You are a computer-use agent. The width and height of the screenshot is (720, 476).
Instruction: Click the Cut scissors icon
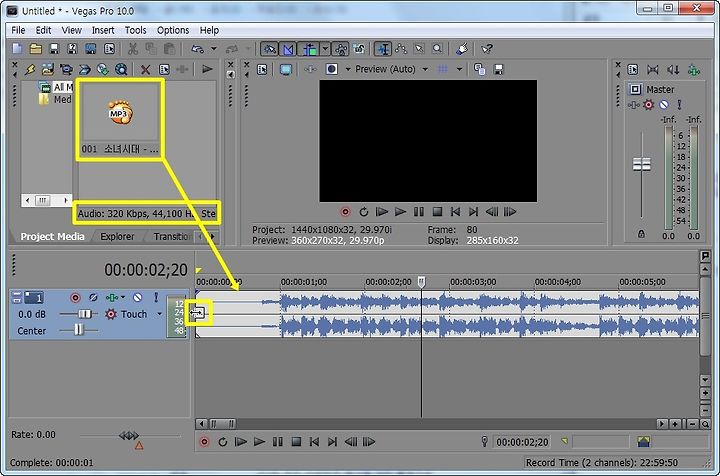click(x=133, y=49)
